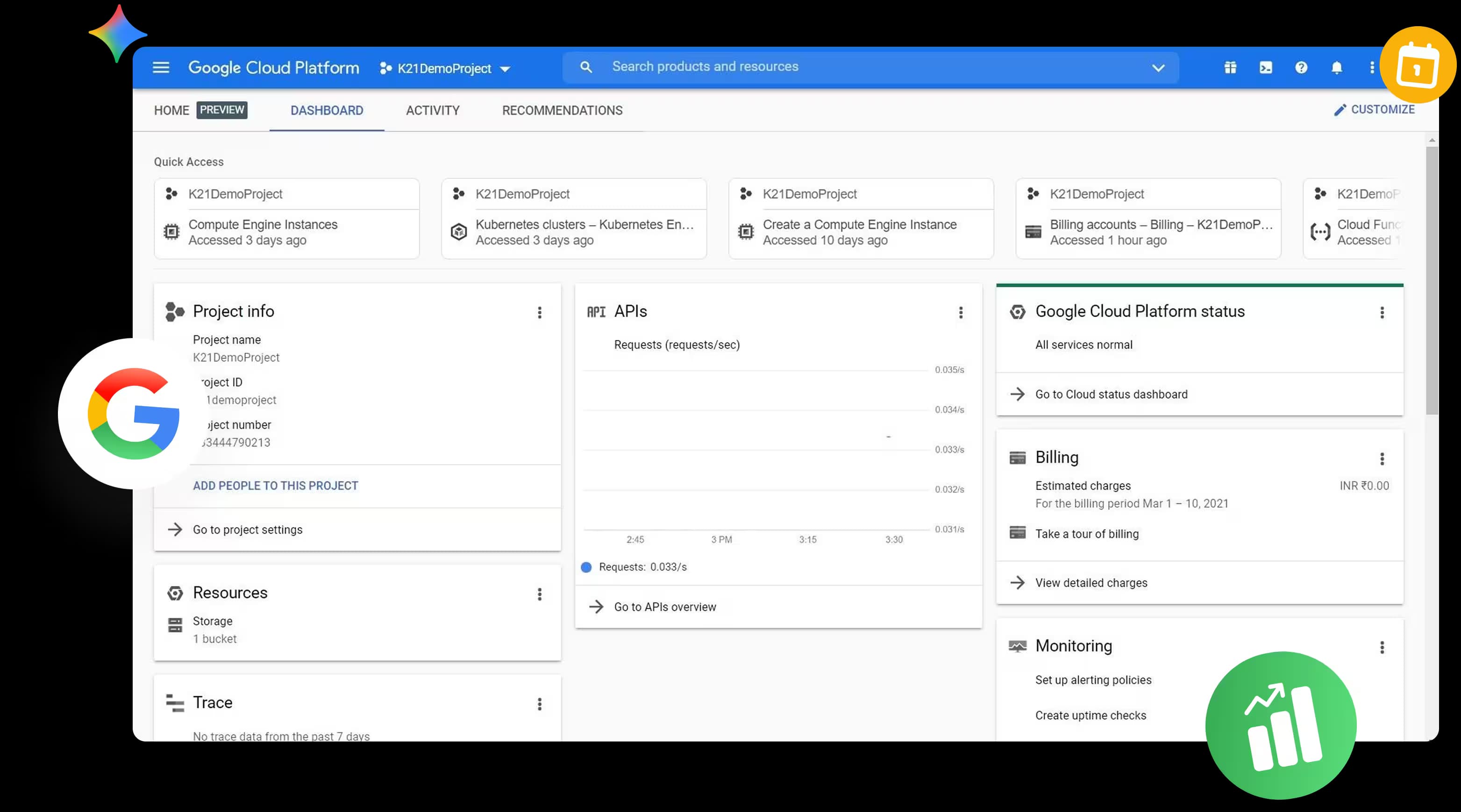1461x812 pixels.
Task: Click the pencil icon beside Customize
Action: coord(1340,110)
